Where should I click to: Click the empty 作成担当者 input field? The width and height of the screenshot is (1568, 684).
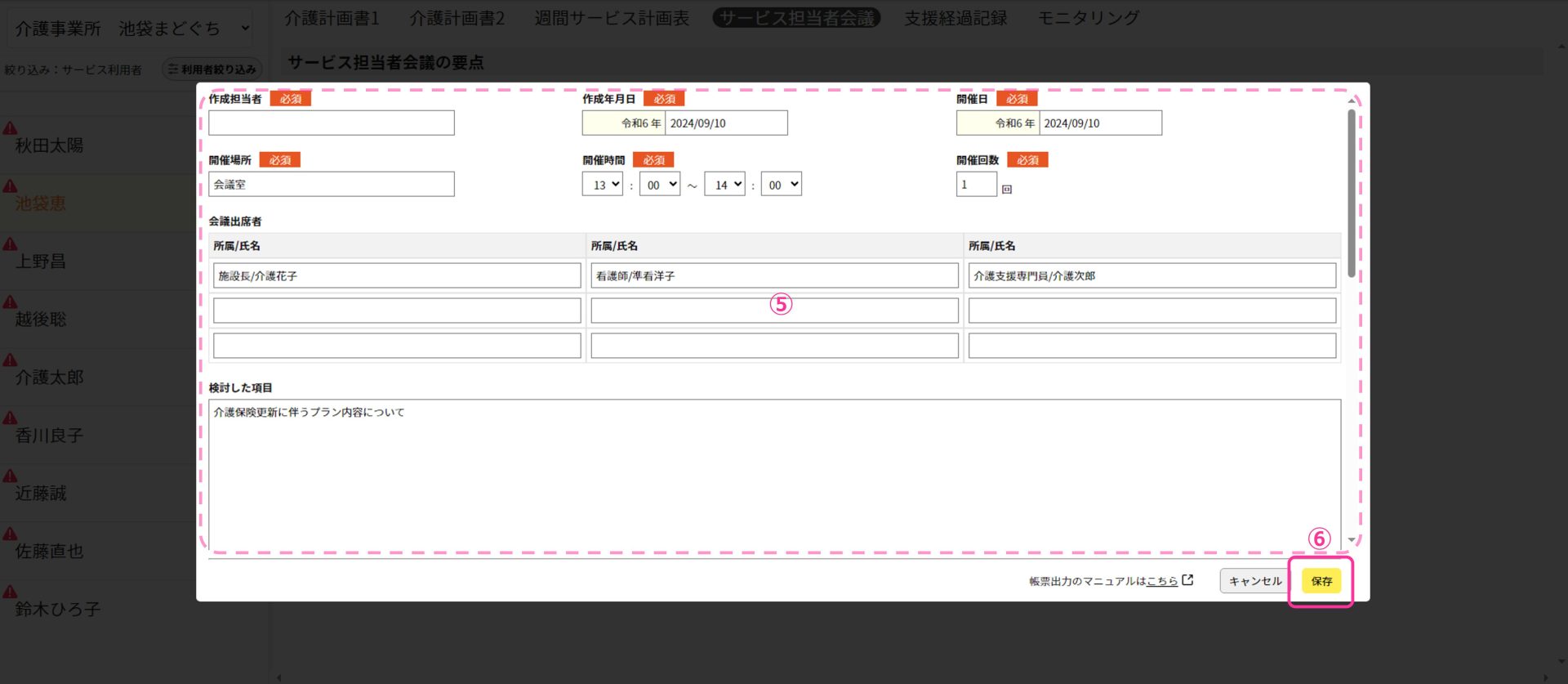332,123
